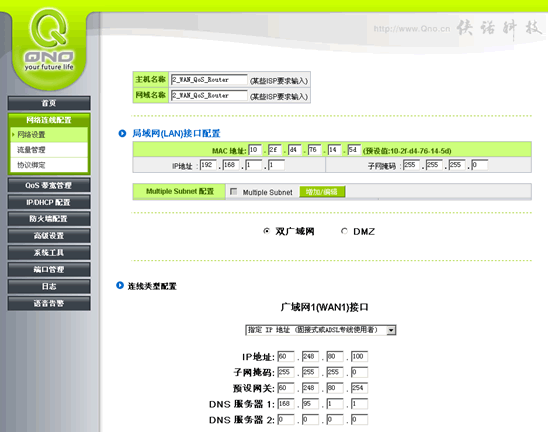Click the blue arrow icon beside 局域网(LAN)接口配置
Screen dimensions: 549x433
pyautogui.click(x=122, y=133)
